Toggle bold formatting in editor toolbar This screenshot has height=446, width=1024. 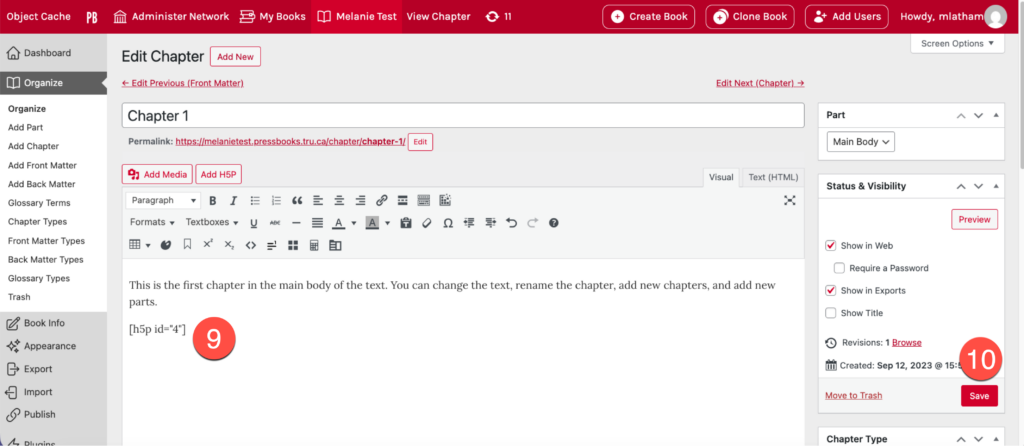pos(212,200)
